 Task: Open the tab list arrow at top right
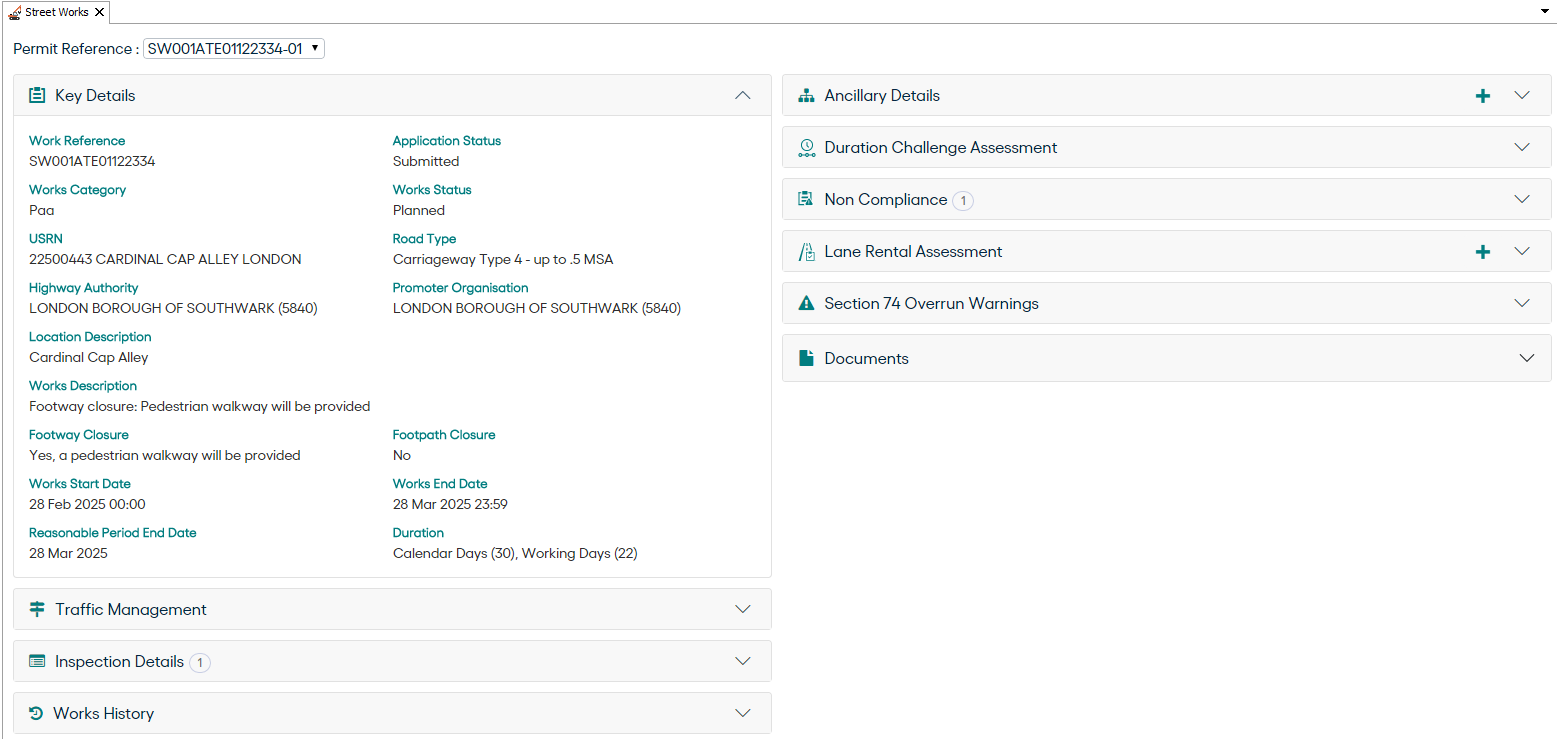click(x=1546, y=10)
